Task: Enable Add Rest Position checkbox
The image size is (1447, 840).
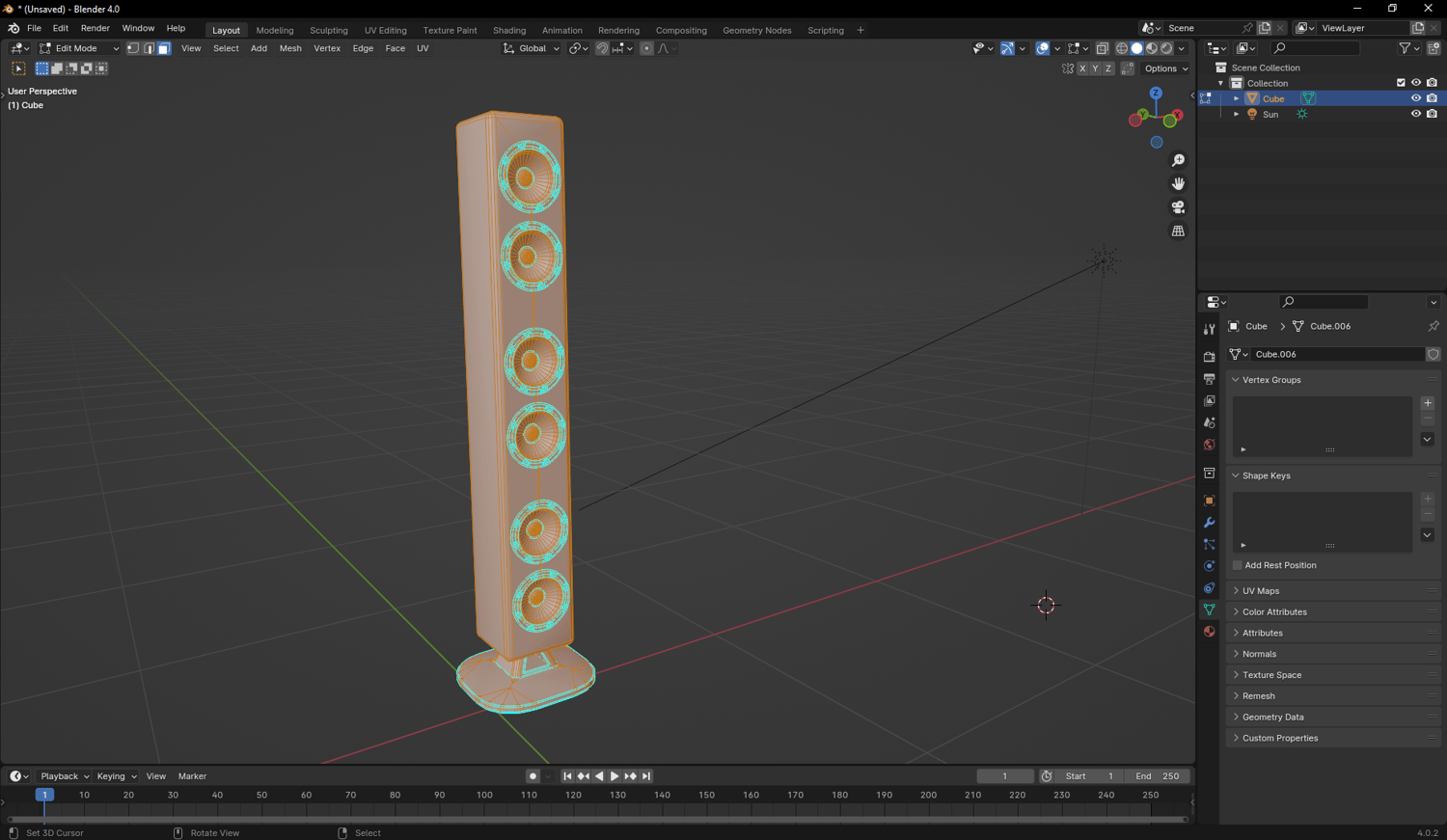Action: click(x=1238, y=565)
